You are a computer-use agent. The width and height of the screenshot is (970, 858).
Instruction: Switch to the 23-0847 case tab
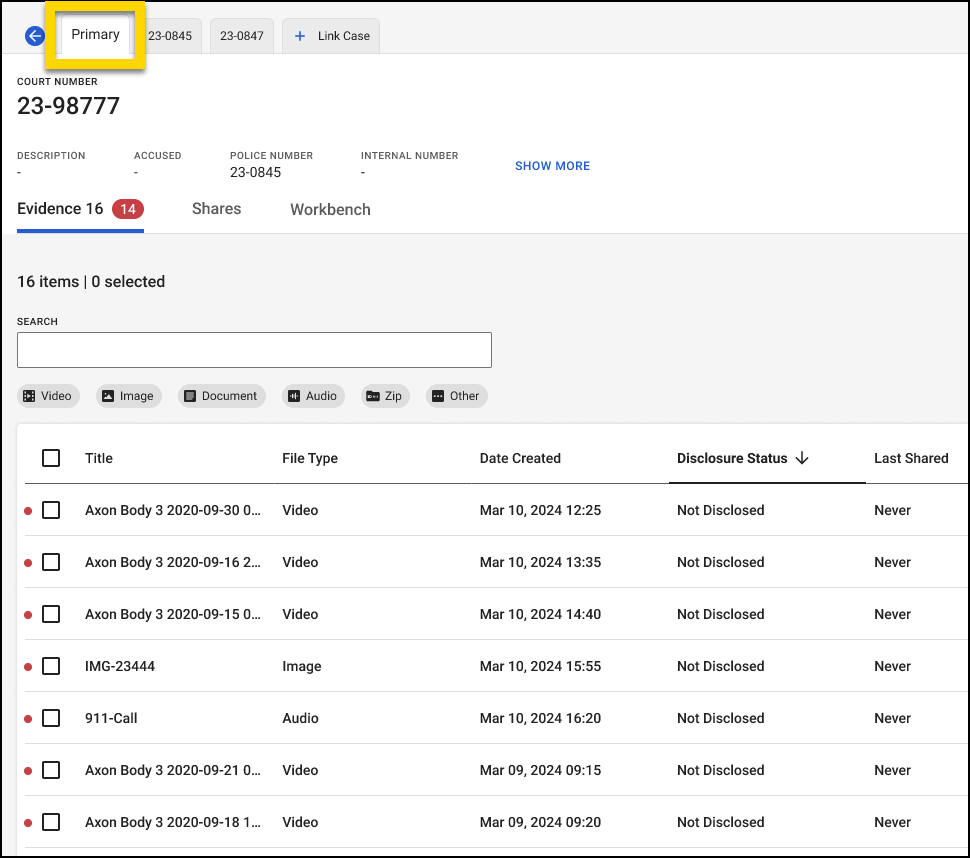tap(241, 36)
